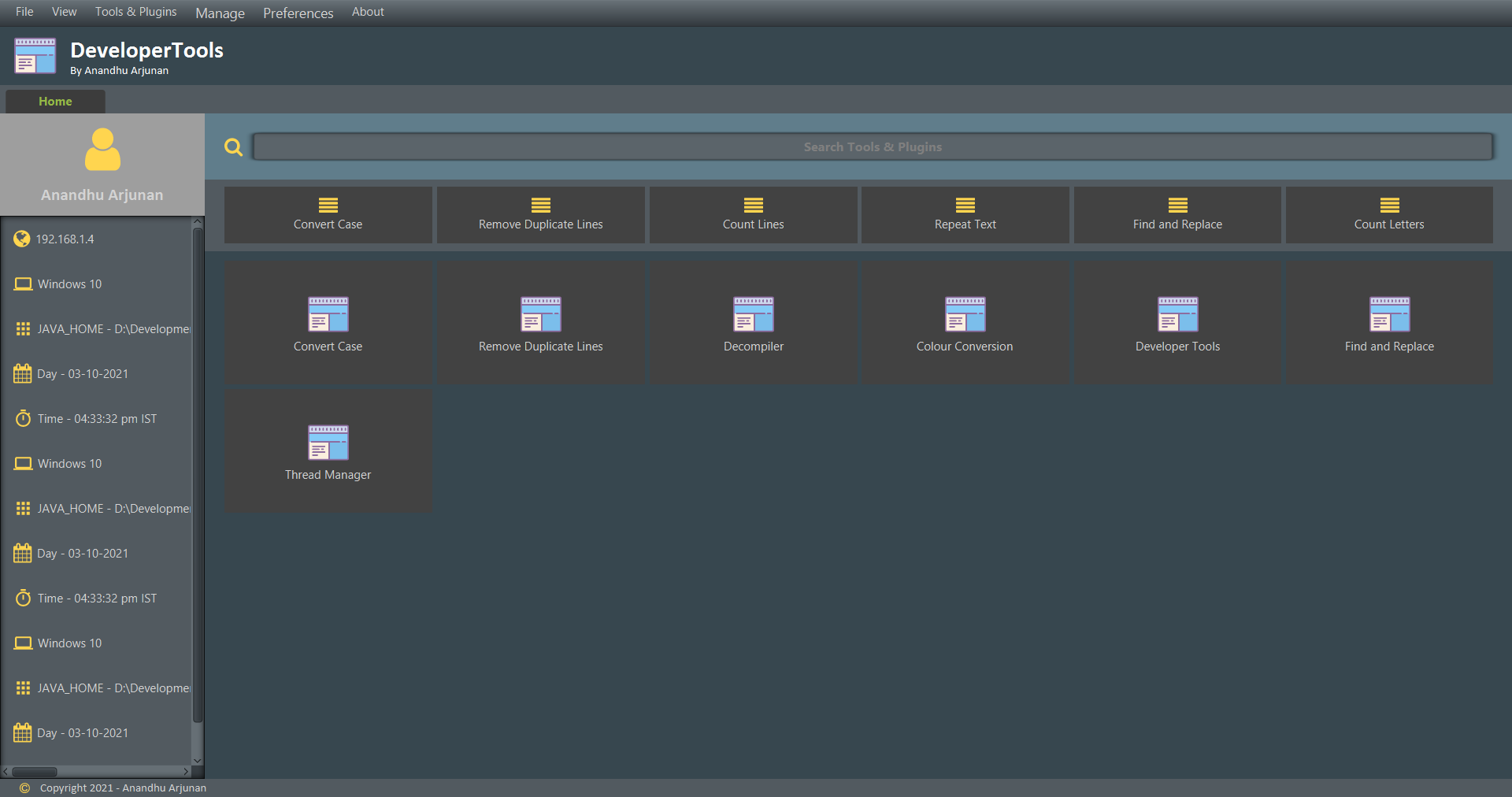Open the File menu
This screenshot has height=797, width=1512.
[24, 12]
